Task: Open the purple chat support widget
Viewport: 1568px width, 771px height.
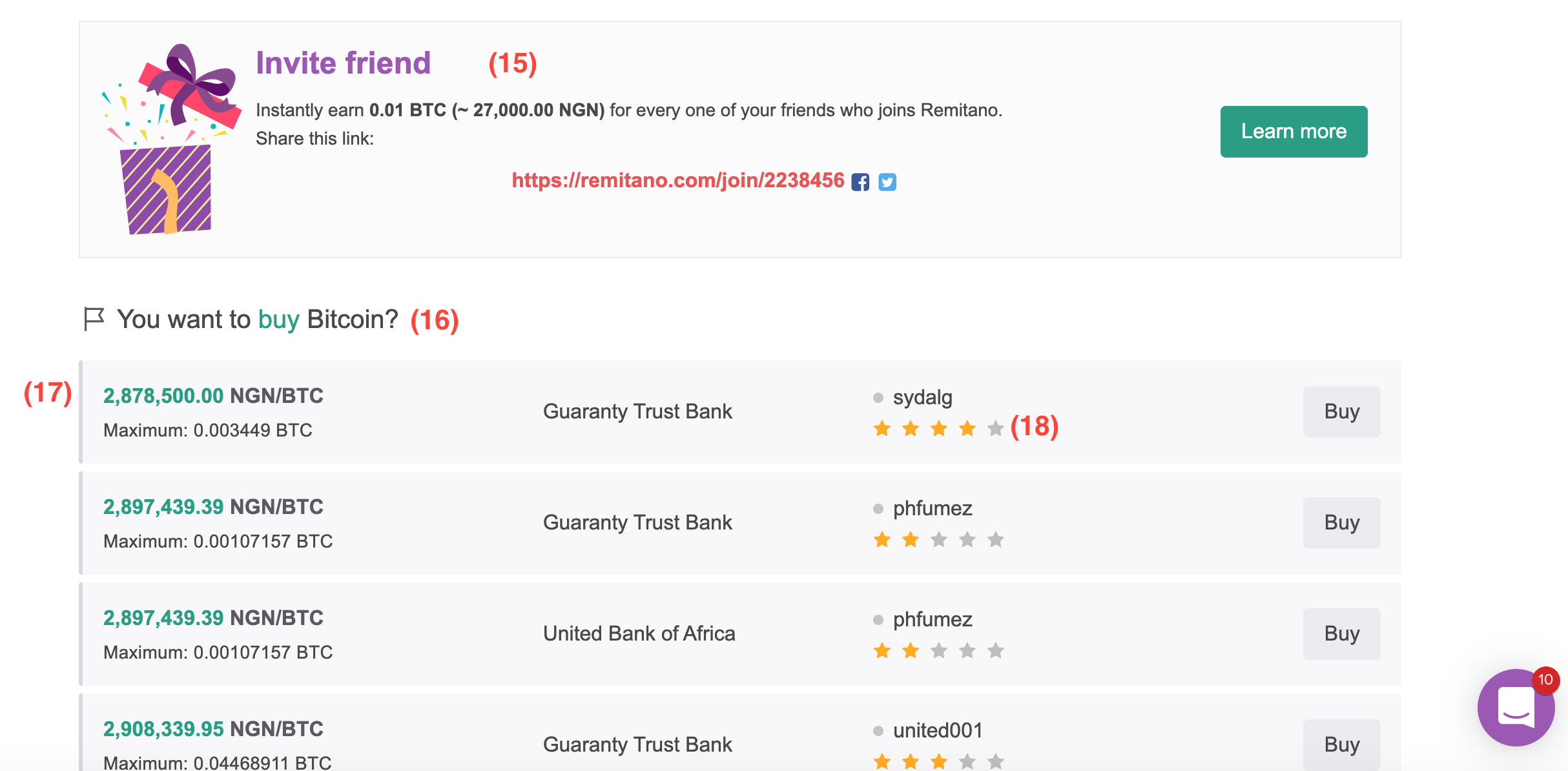Action: 1515,708
